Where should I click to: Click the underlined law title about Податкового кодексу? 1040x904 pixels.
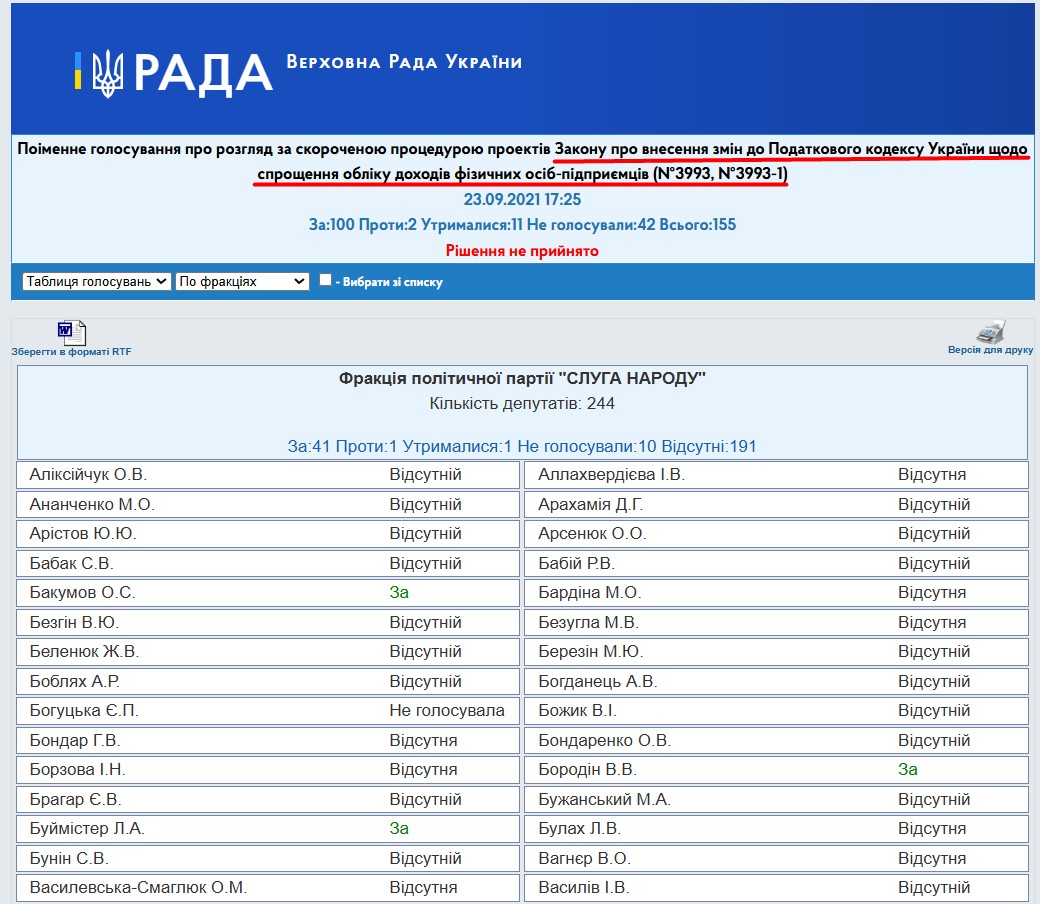[642, 161]
